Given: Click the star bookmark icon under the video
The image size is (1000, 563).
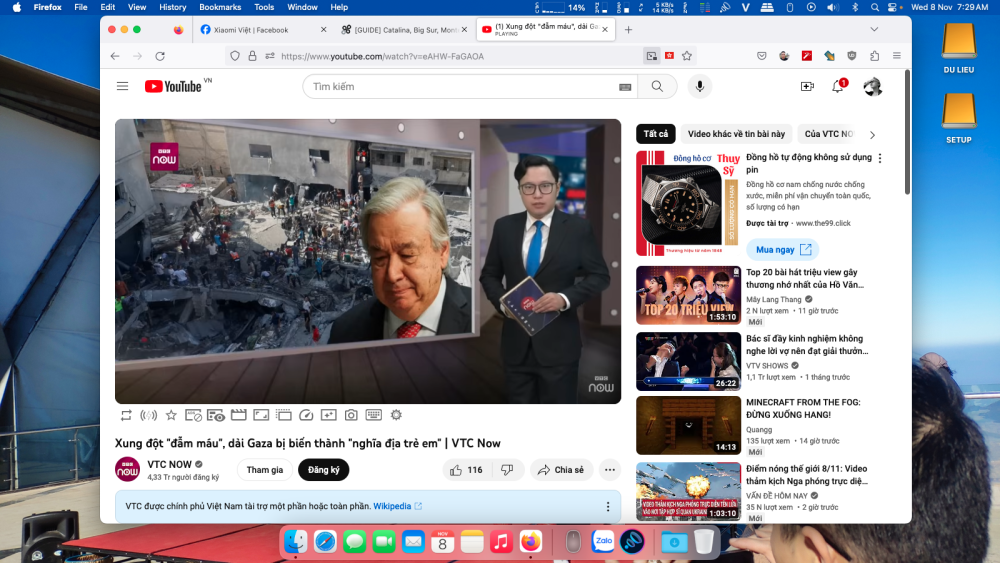Looking at the screenshot, I should point(171,415).
